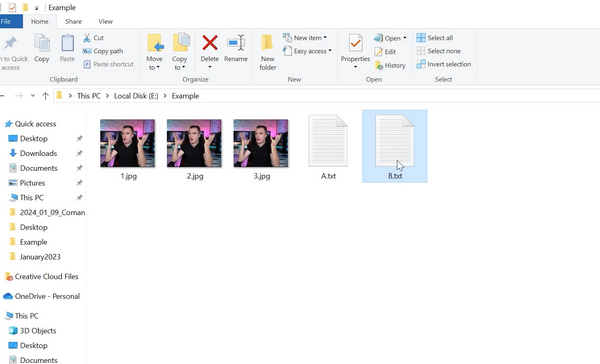Click the Cut scissors command

93,38
